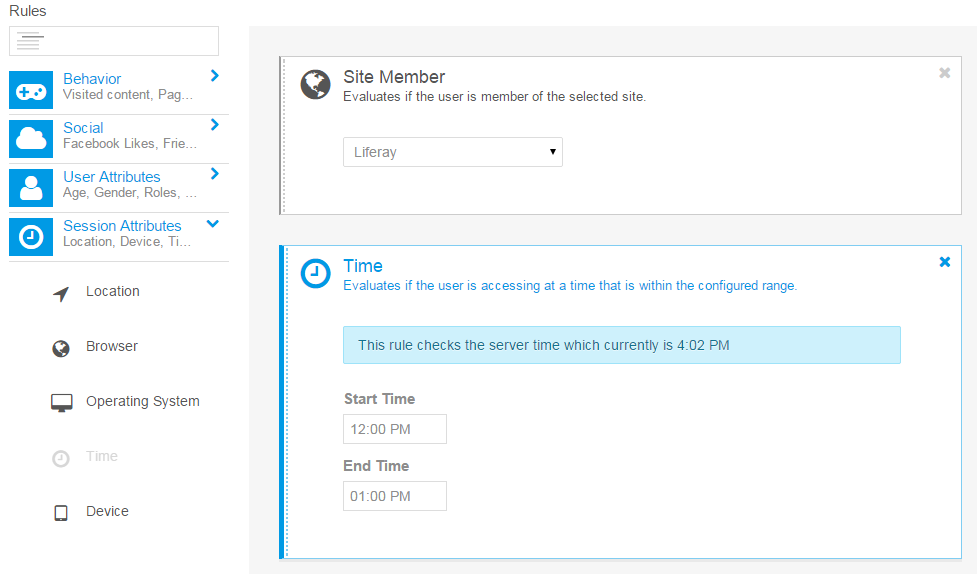Select the Location arrow icon
Screen dimensions: 977x574
[60, 294]
